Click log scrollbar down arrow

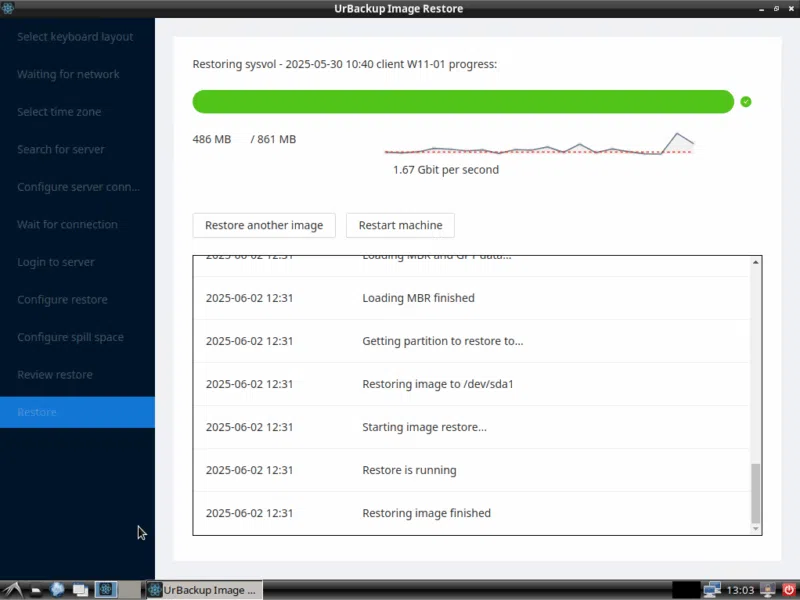(x=756, y=529)
